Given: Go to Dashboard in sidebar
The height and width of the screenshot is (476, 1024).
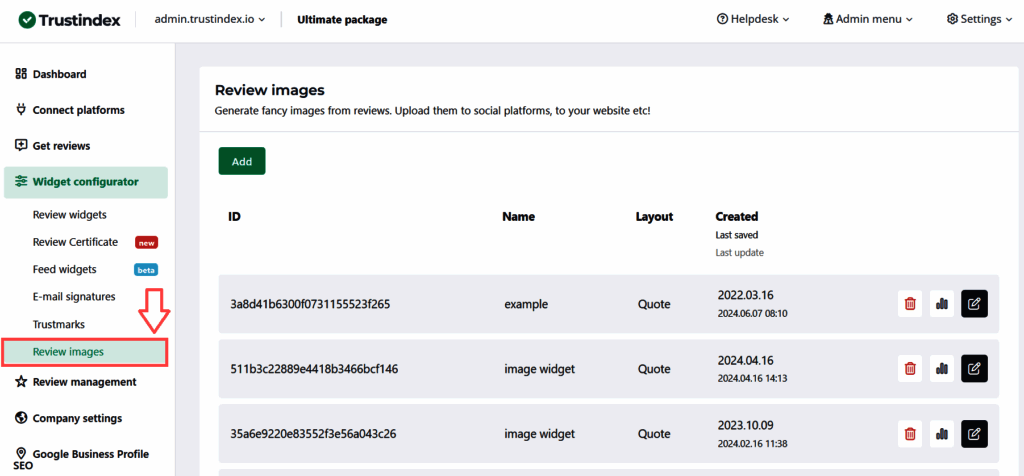Looking at the screenshot, I should [59, 74].
